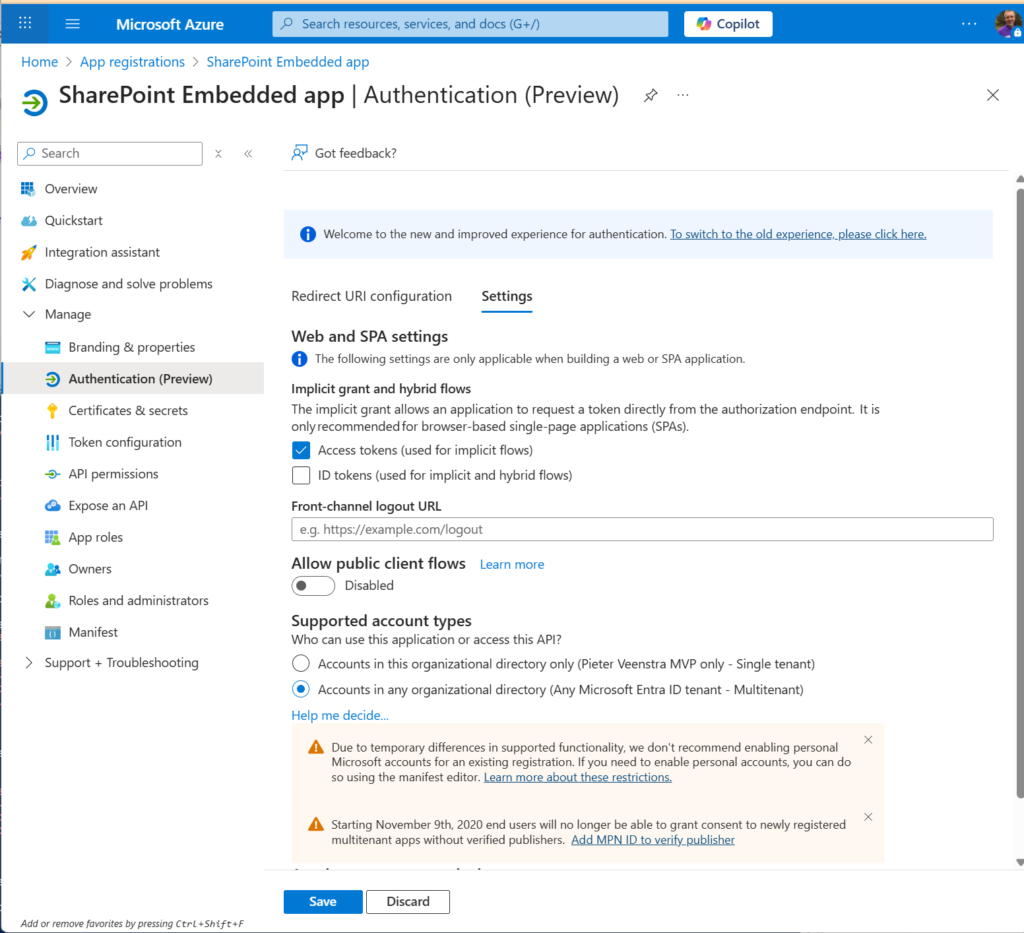Click the Microsoft Azure logo text

pos(170,24)
